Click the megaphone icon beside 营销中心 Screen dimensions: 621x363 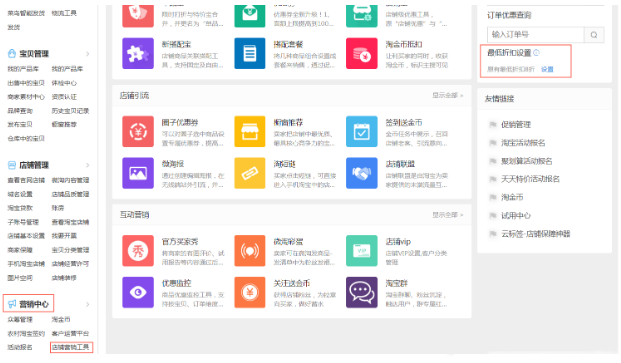pos(12,304)
